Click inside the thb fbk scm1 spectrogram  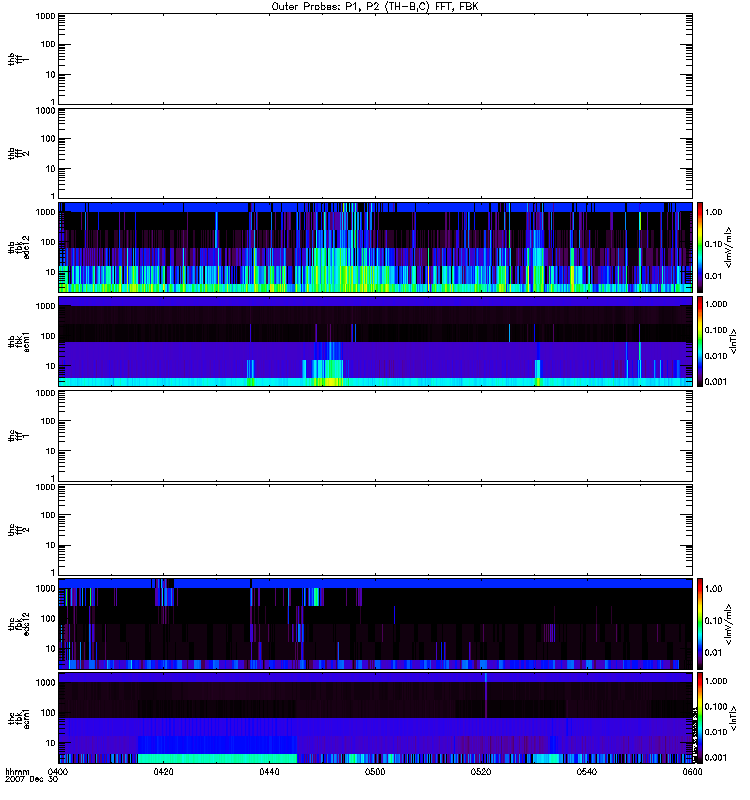(375, 341)
